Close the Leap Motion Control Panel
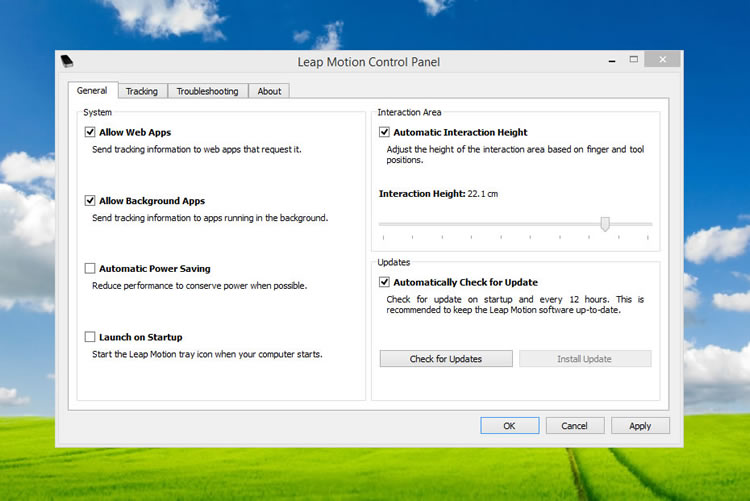The height and width of the screenshot is (501, 750). (659, 60)
